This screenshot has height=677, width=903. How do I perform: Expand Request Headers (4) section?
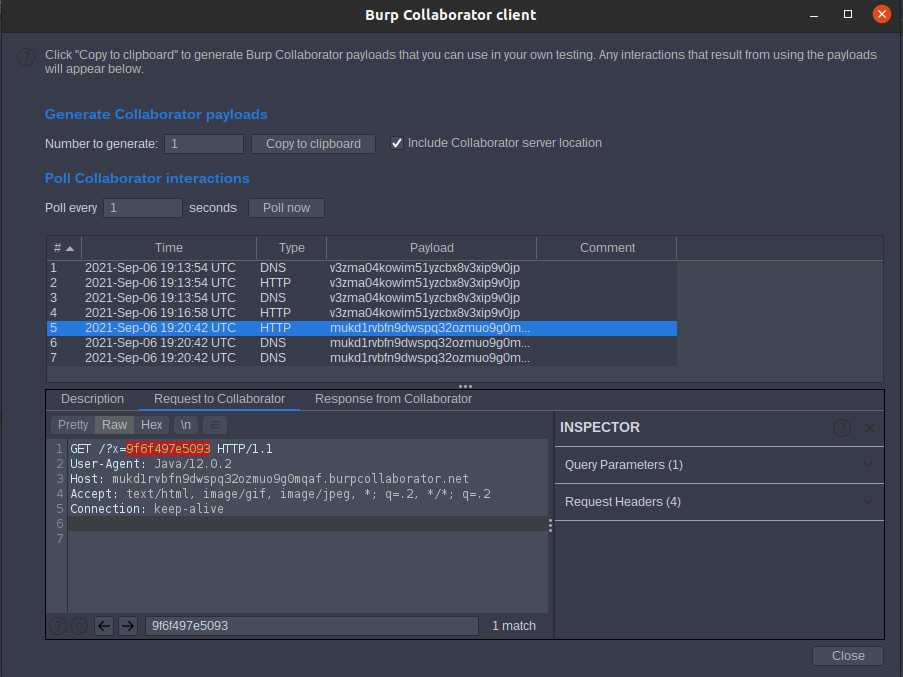coord(719,502)
